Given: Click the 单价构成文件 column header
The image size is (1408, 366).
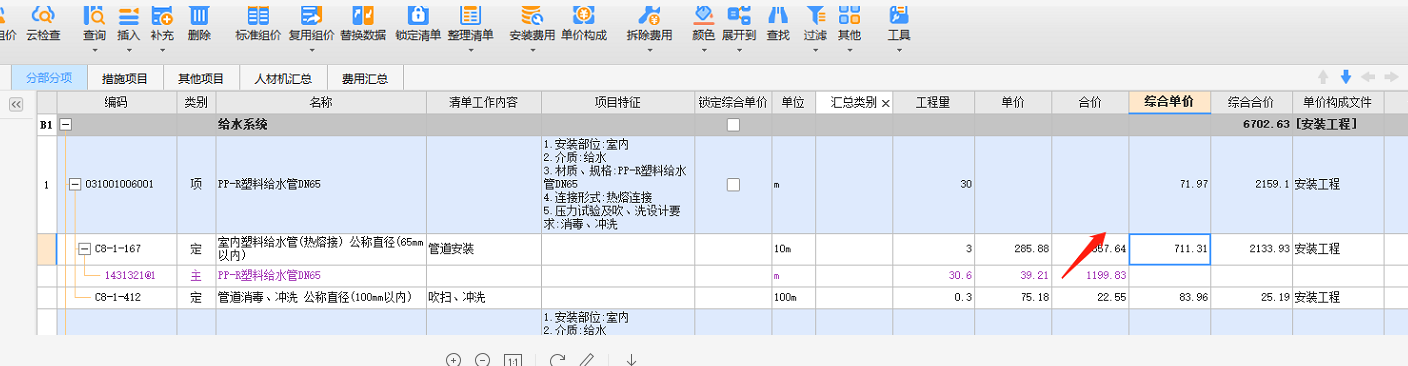Looking at the screenshot, I should (x=1338, y=102).
